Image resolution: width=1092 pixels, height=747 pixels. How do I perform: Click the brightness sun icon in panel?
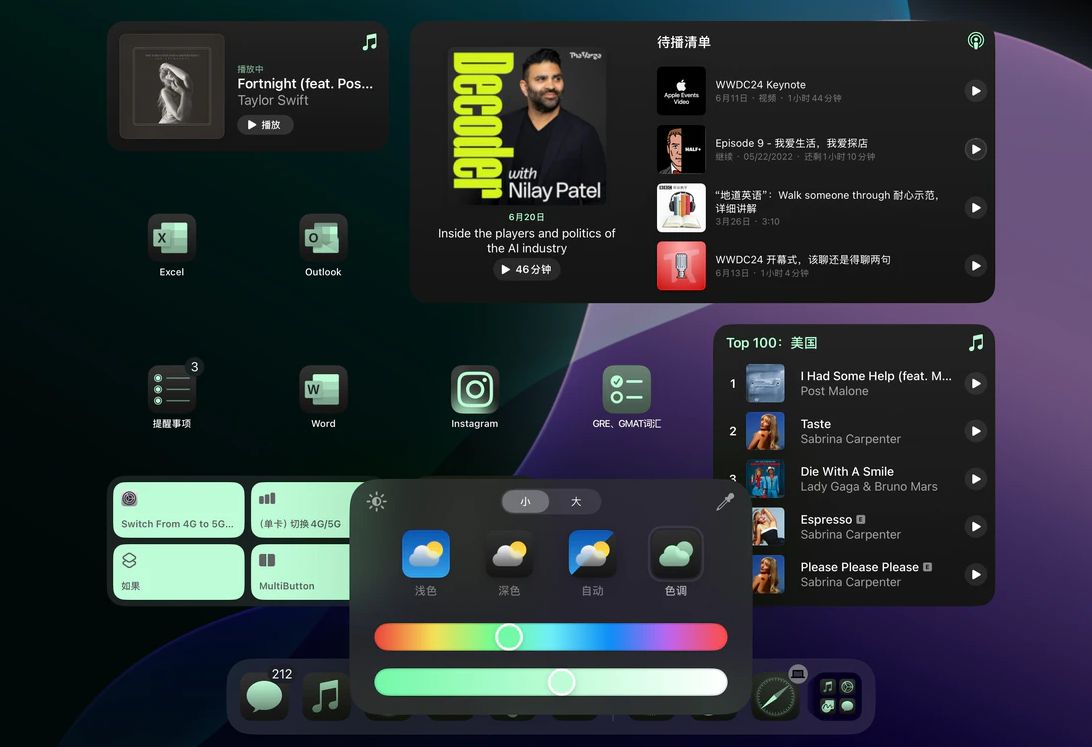tap(377, 502)
